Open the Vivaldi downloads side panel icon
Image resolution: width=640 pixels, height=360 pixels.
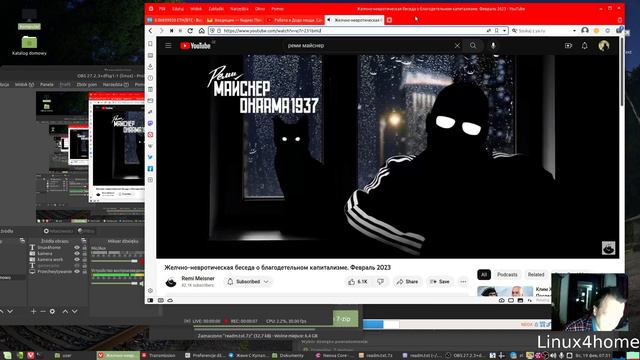[150, 67]
